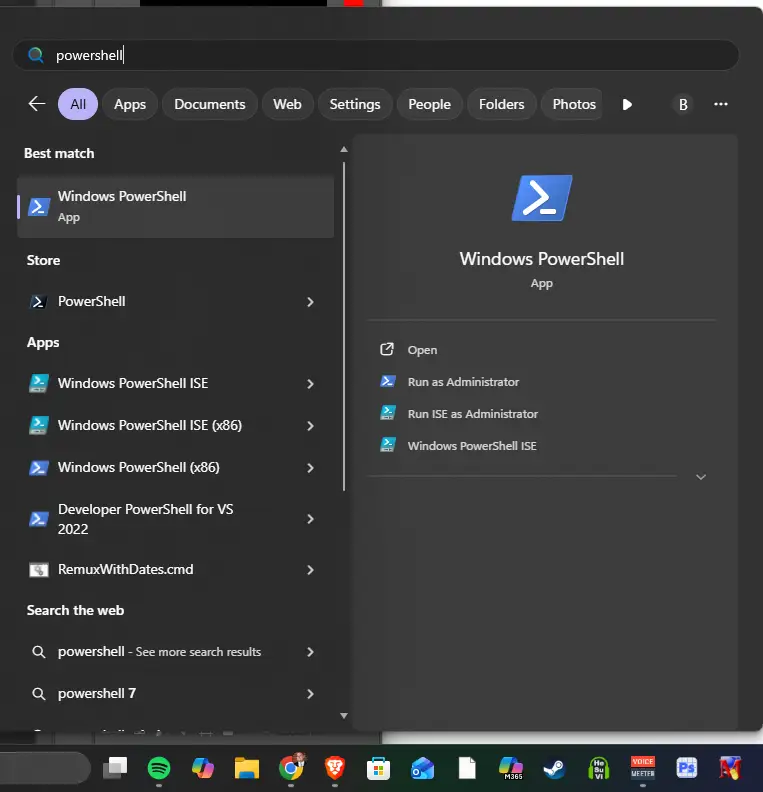Image resolution: width=763 pixels, height=792 pixels.
Task: Expand the RemuxWithDates.cmd chevron
Action: (310, 570)
